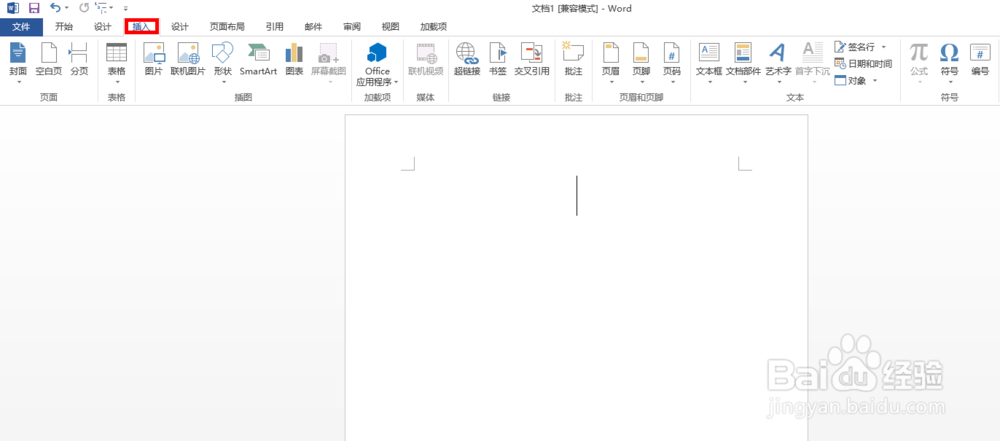Switch to the Page Layout (页面布局) tab
This screenshot has width=1000, height=441.
tap(227, 27)
